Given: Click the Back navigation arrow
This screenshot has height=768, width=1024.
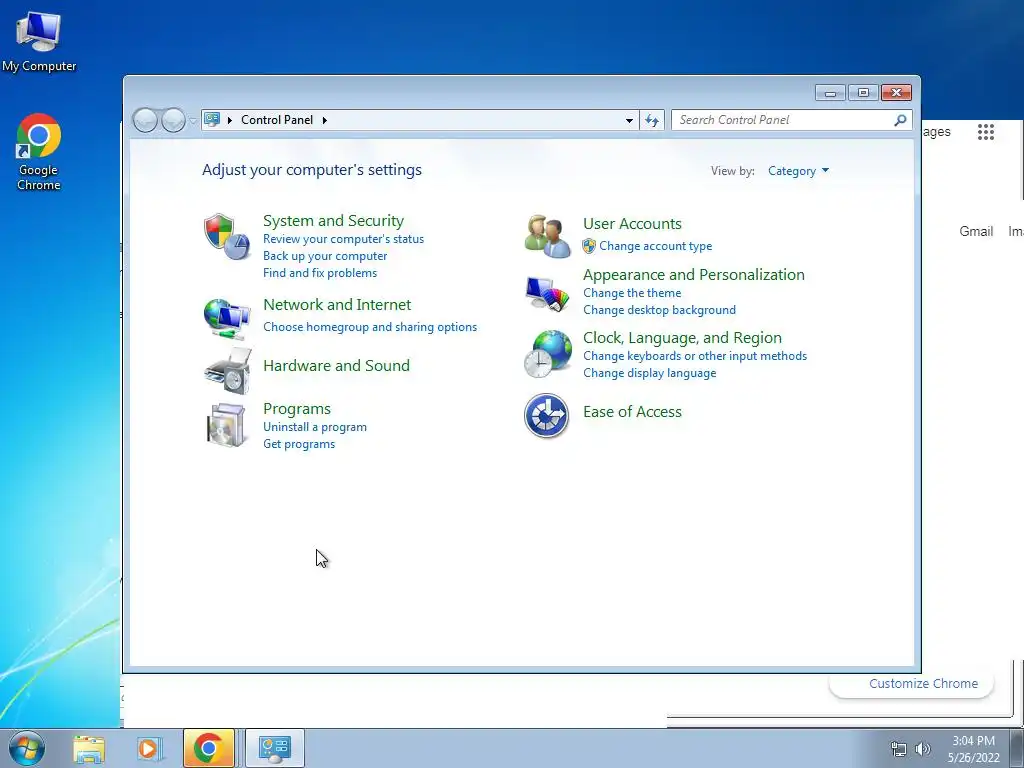Looking at the screenshot, I should click(145, 120).
